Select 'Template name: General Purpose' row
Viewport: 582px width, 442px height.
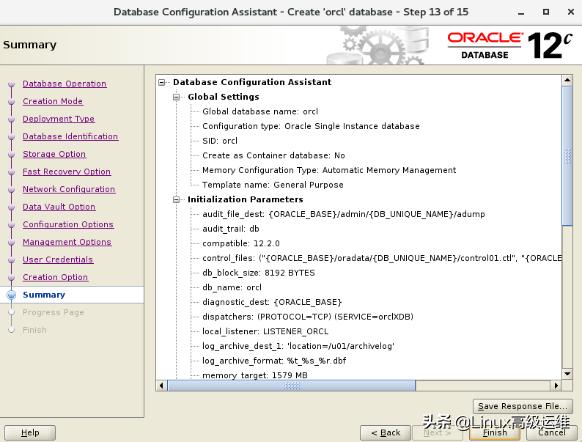click(x=273, y=185)
